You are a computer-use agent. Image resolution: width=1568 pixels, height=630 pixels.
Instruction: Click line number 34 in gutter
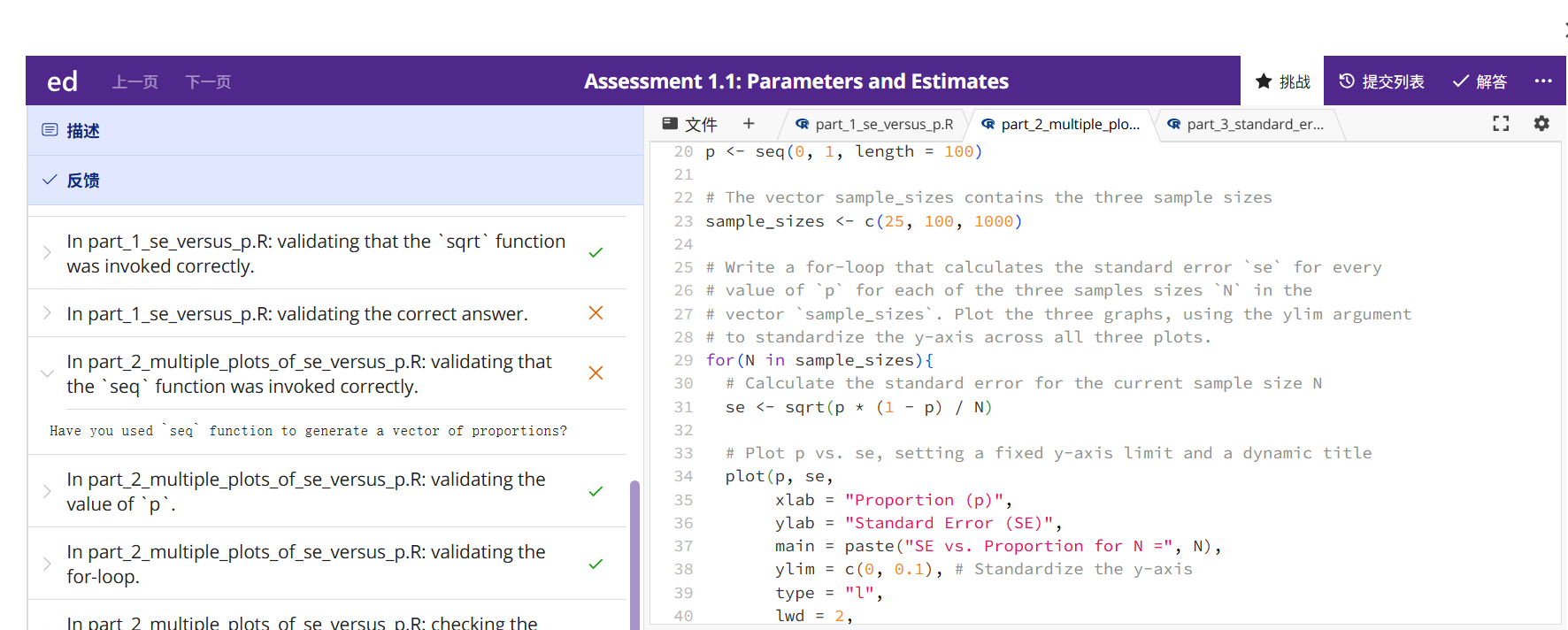coord(683,476)
